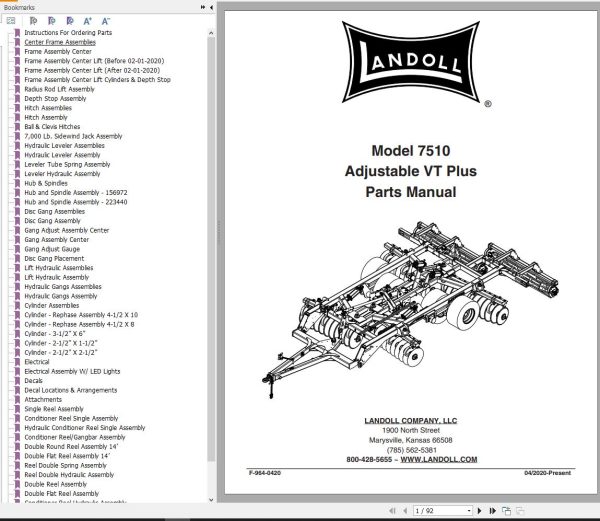
Task: Click the Double Reel Assembly bookmark icon
Action: tap(17, 484)
